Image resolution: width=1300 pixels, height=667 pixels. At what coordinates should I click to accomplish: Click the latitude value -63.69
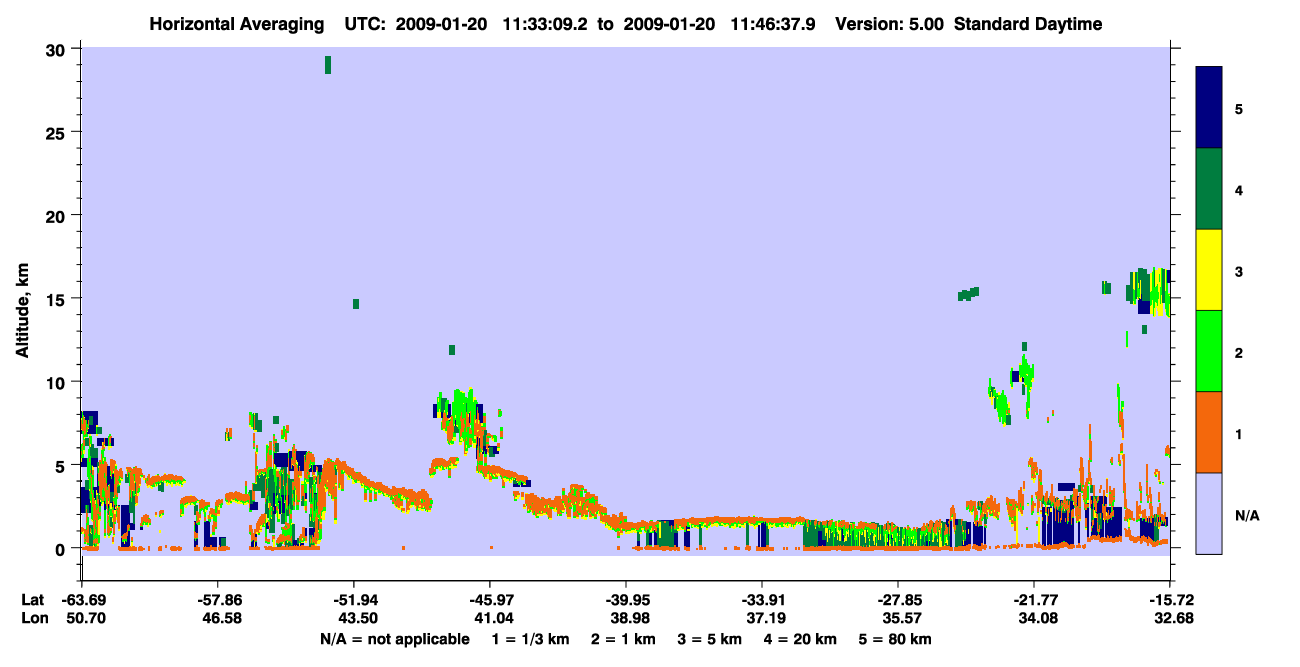(x=82, y=600)
